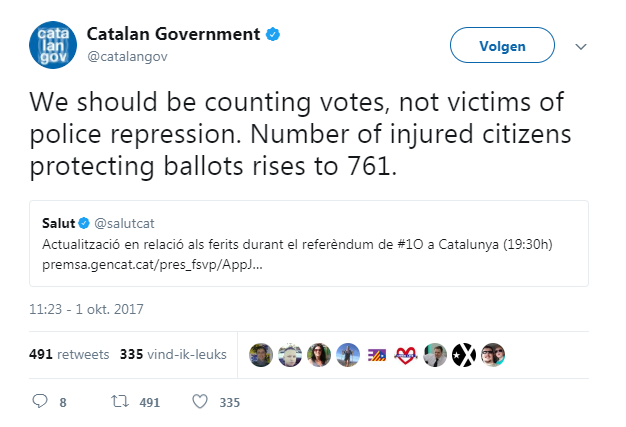Screen dimensions: 626x427
Task: Open the quoted Salut tweet card
Action: pyautogui.click(x=309, y=243)
